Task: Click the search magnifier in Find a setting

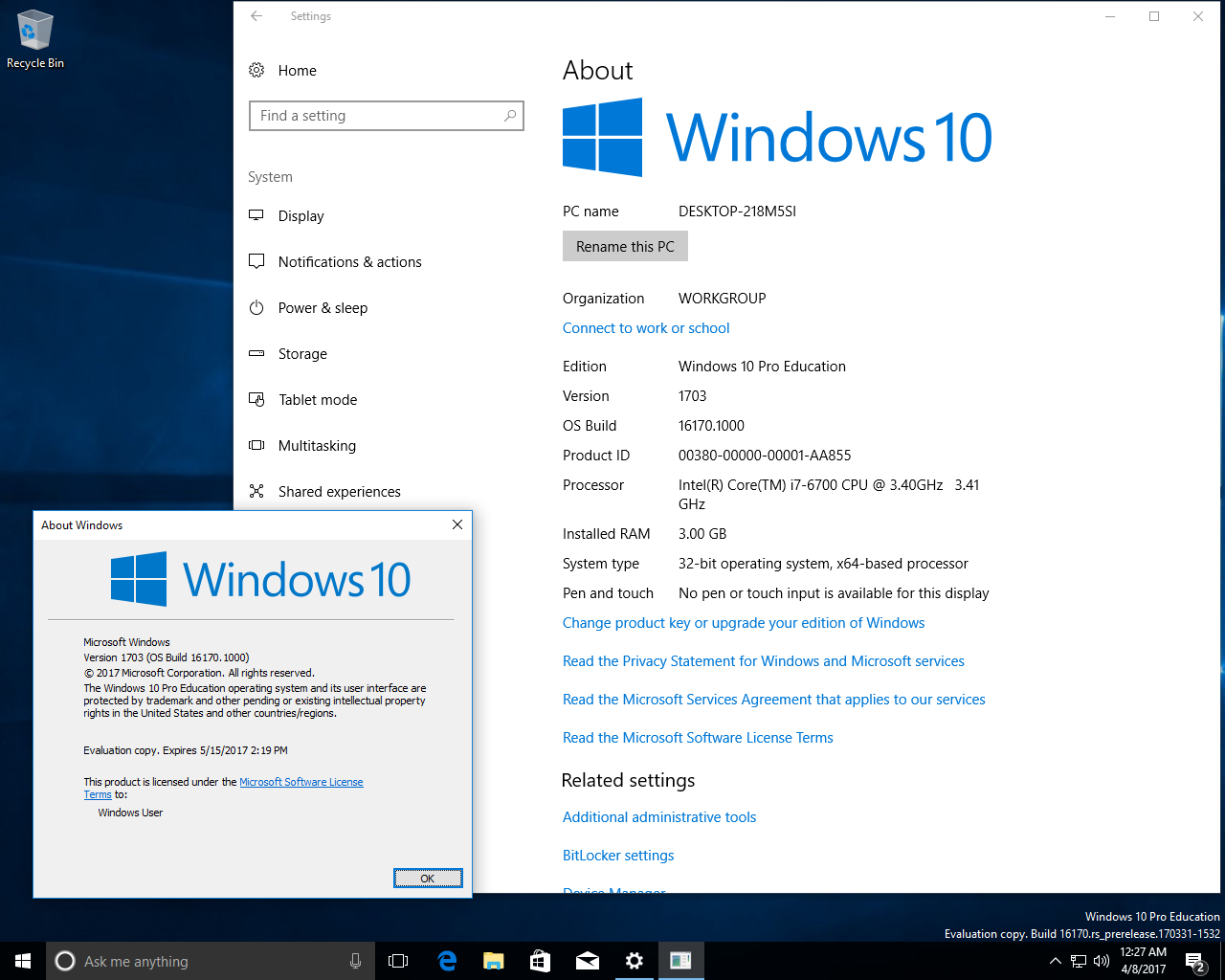Action: [x=510, y=116]
